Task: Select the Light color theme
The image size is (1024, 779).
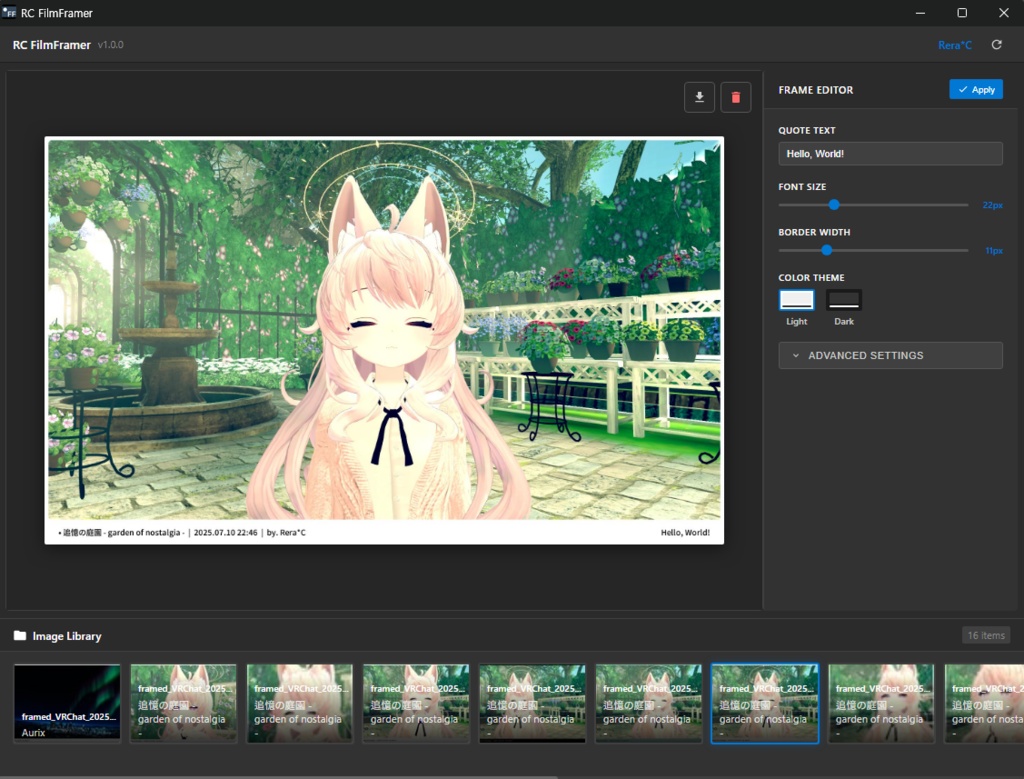Action: point(796,299)
